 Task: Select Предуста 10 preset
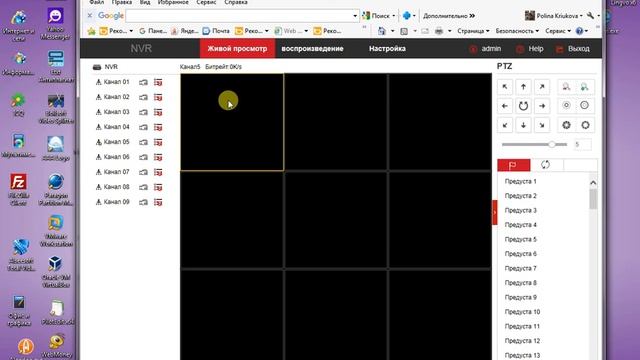point(522,312)
